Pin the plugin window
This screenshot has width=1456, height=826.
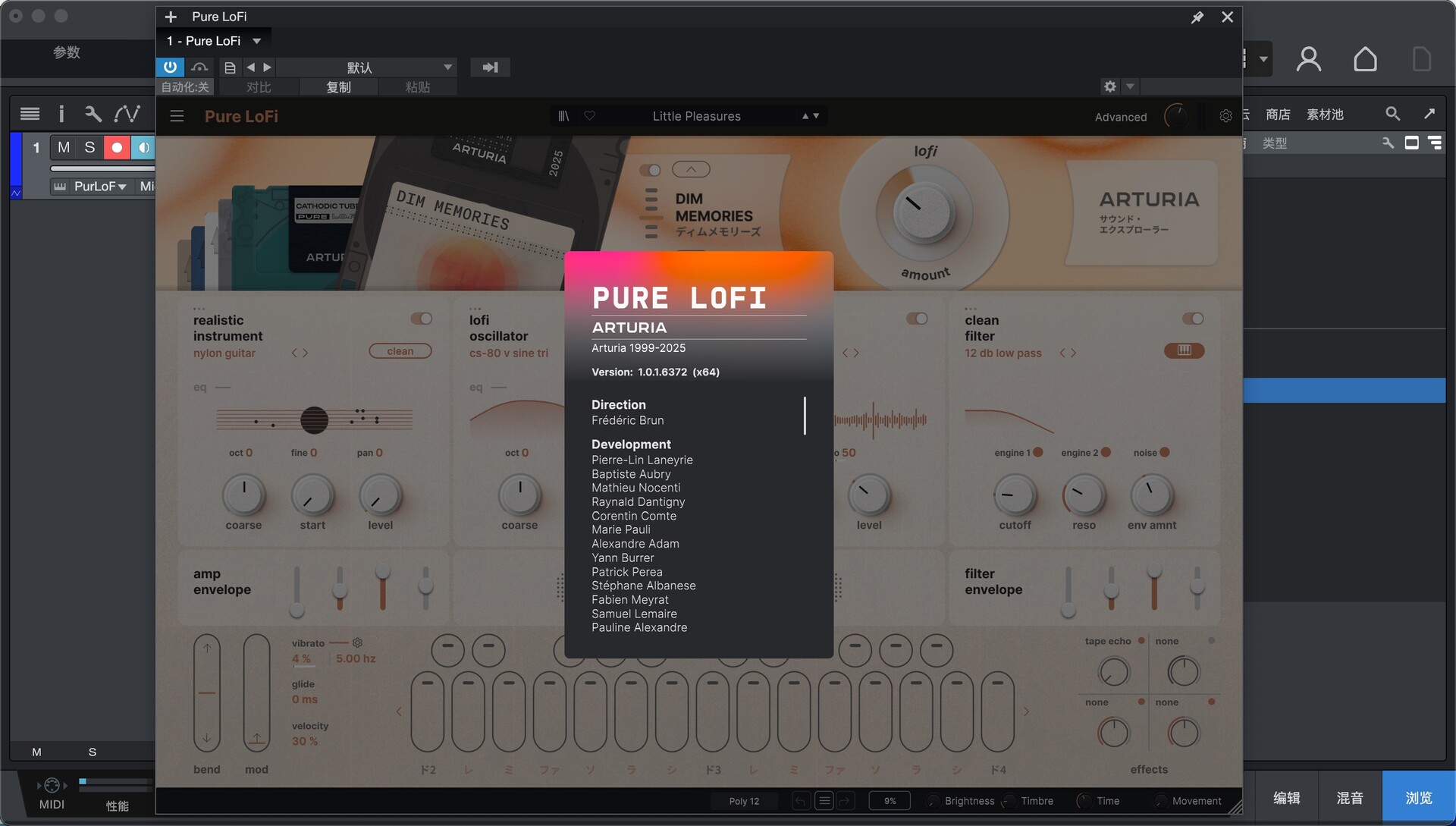tap(1197, 17)
